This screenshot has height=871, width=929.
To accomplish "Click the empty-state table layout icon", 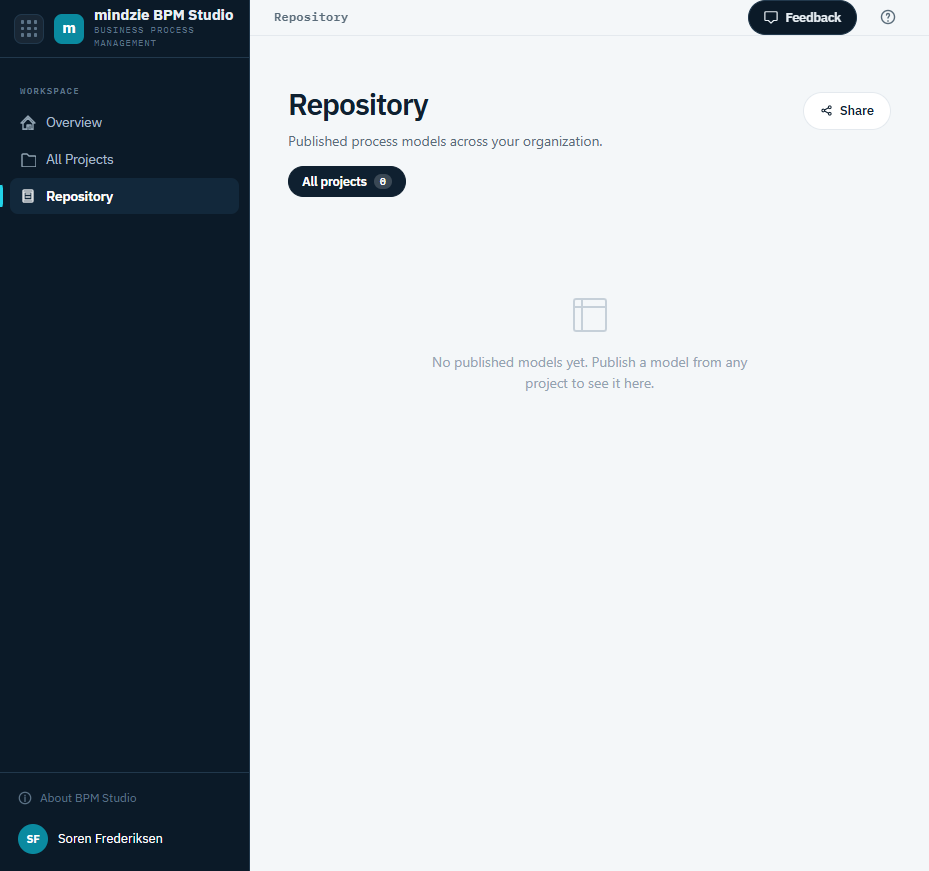I will click(590, 315).
